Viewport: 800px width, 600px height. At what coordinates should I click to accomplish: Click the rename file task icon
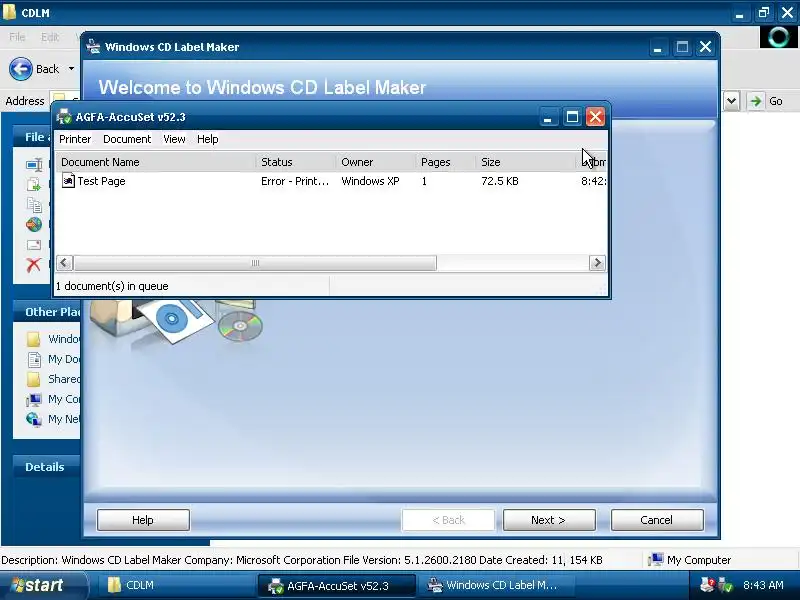[34, 164]
